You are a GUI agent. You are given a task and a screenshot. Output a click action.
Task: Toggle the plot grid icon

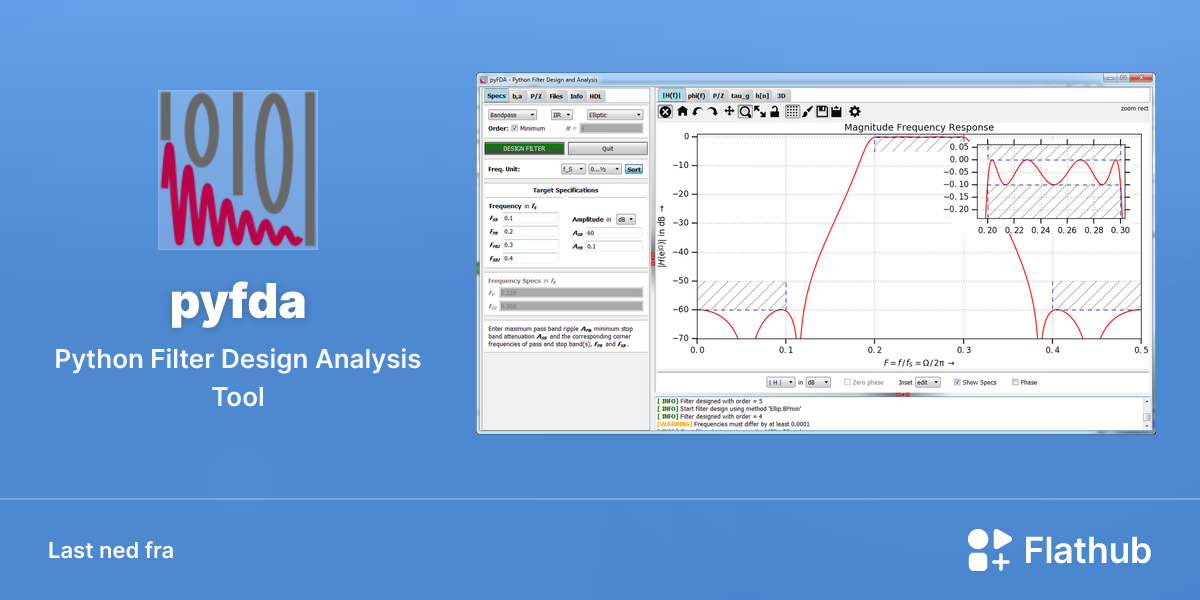point(792,112)
